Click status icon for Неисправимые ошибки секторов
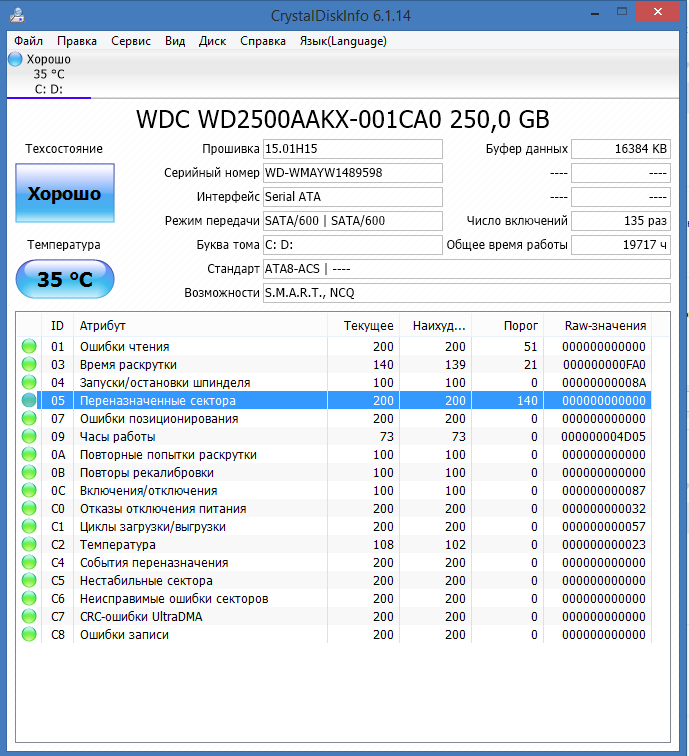Viewport: 689px width, 756px height. [29, 598]
